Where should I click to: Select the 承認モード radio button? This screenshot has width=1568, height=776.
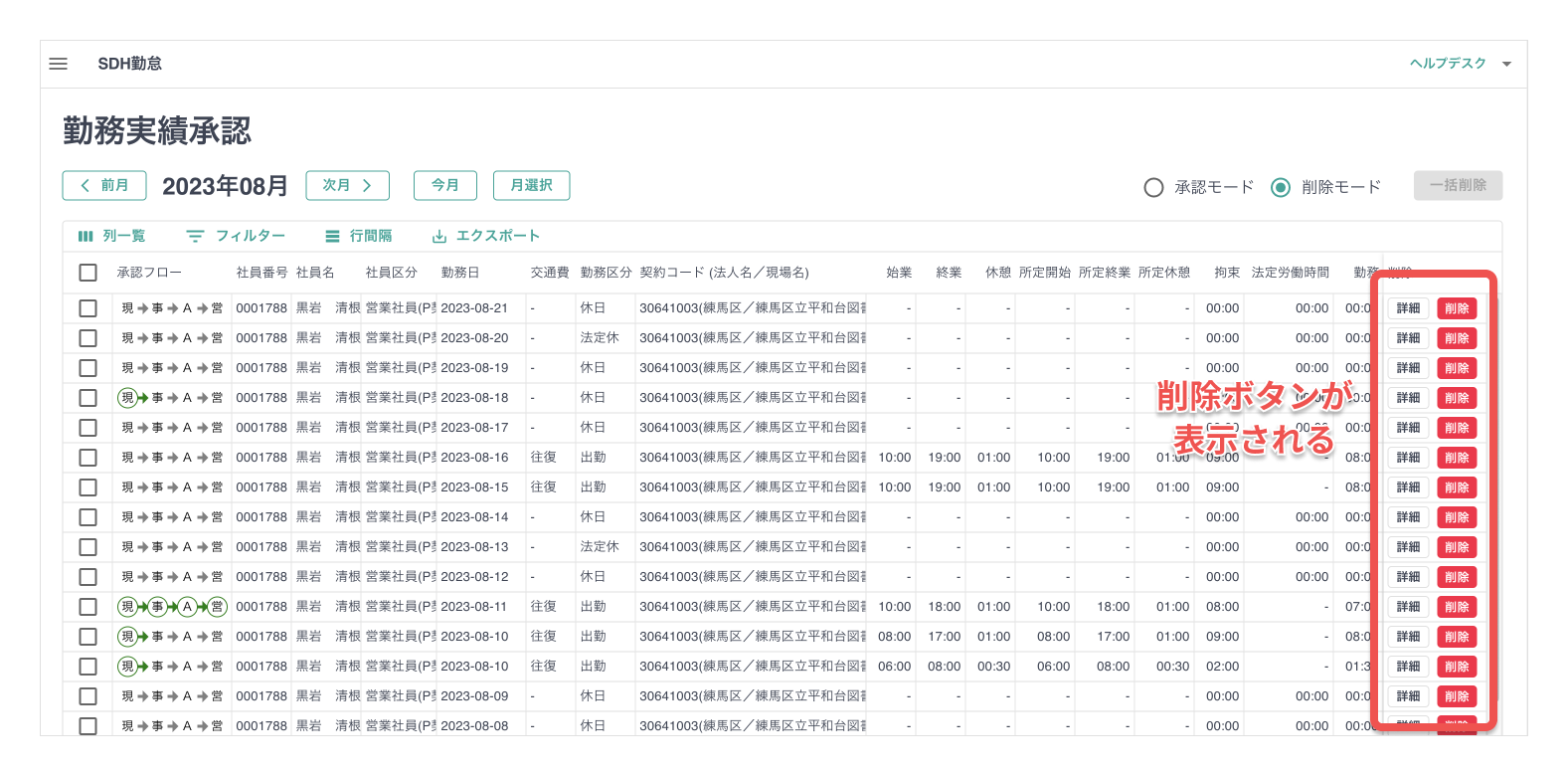point(1153,187)
